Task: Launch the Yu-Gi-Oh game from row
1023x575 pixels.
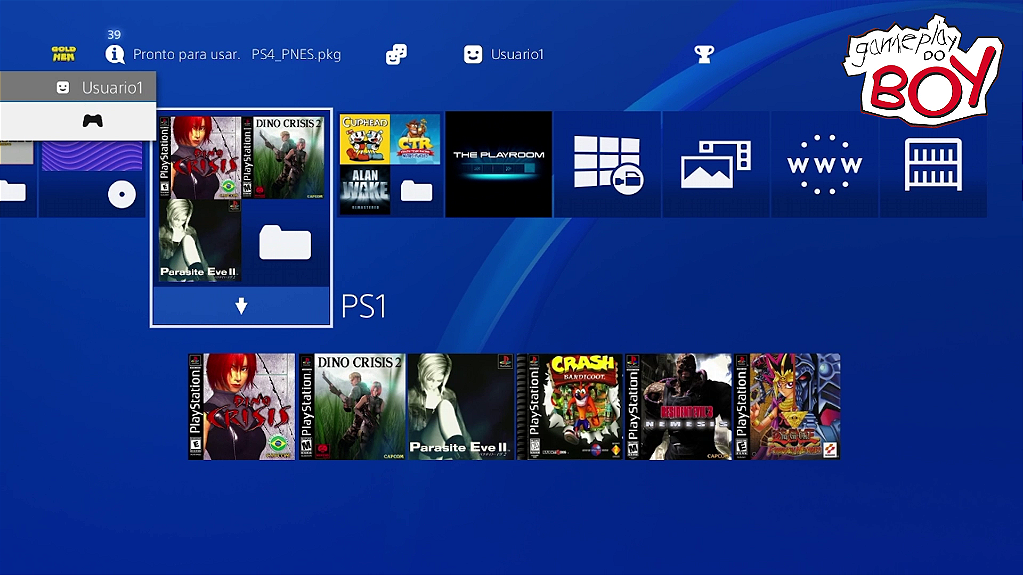Action: point(787,407)
